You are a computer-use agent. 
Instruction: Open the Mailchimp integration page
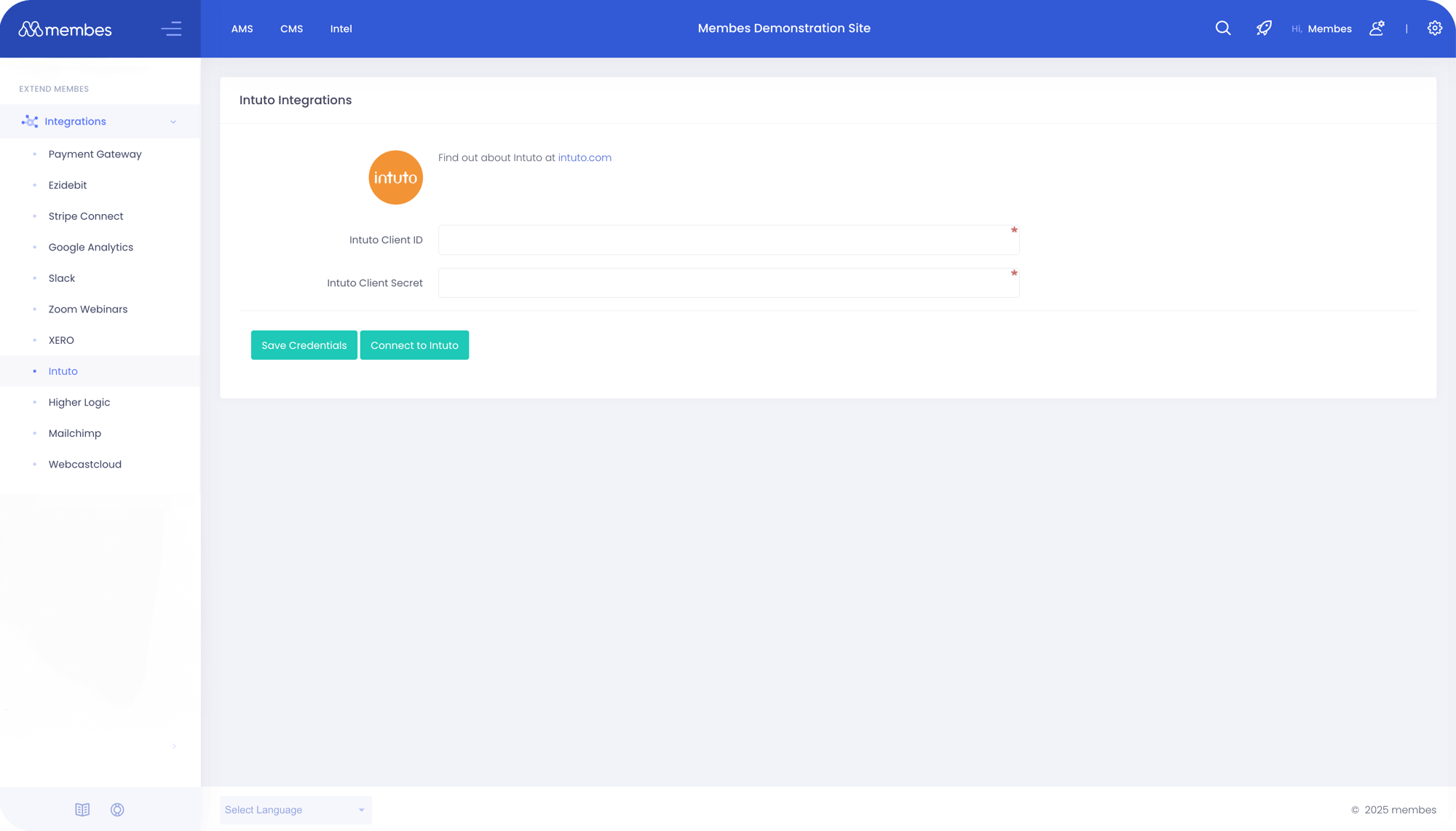pos(74,433)
